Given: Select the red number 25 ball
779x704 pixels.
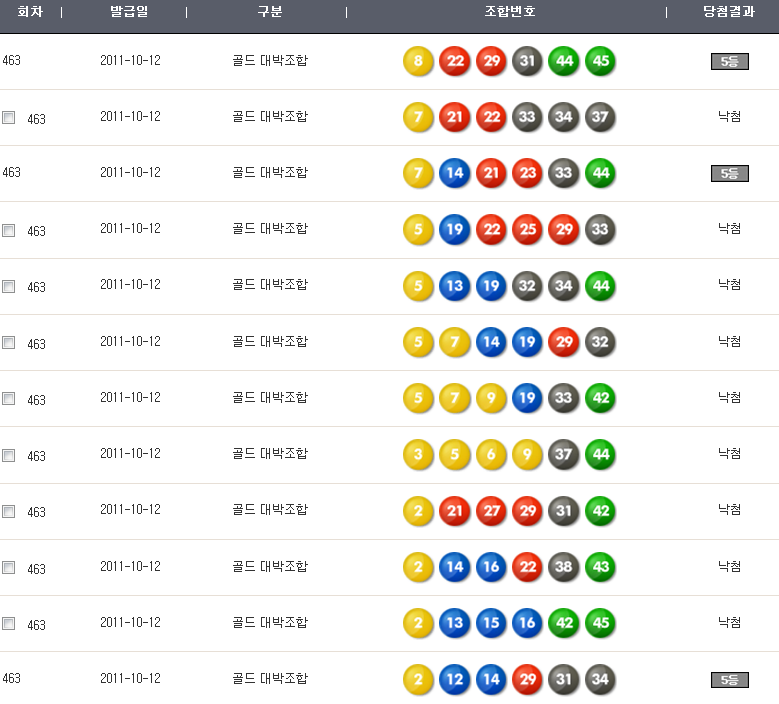Looking at the screenshot, I should tap(527, 230).
